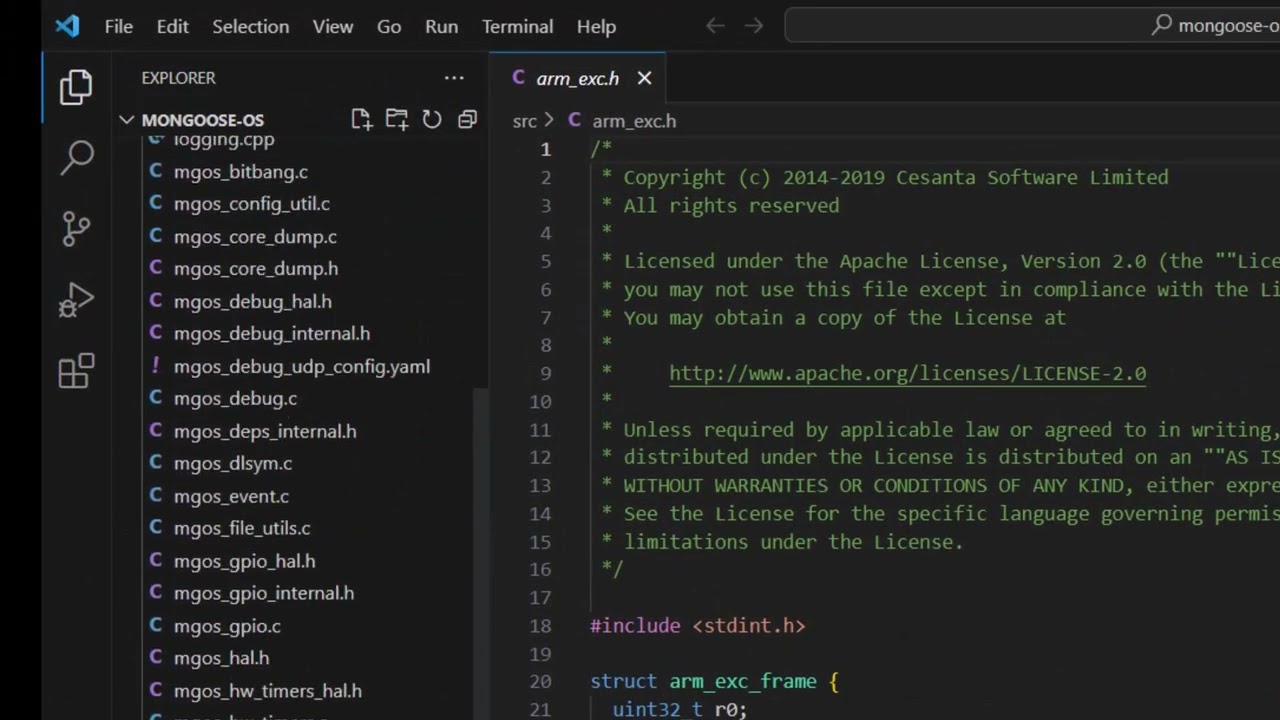Collapse the MONGOOSE-OS folder section

127,120
